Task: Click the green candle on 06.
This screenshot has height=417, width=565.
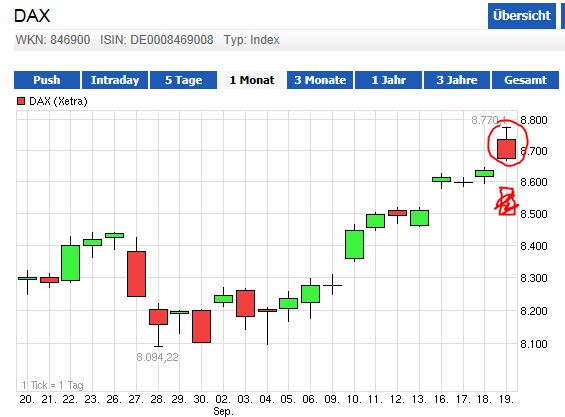Action: point(311,294)
